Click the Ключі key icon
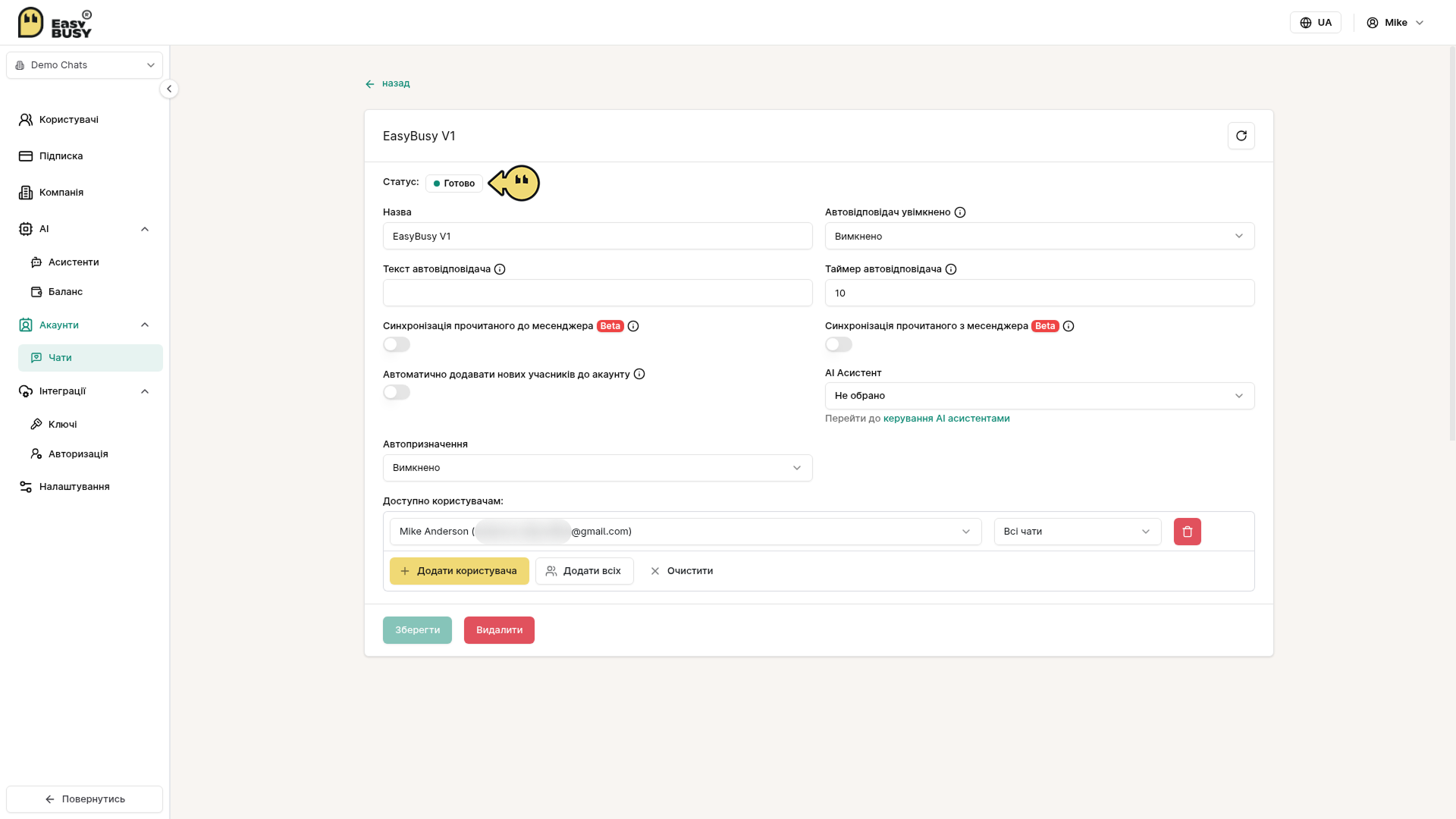 (36, 425)
